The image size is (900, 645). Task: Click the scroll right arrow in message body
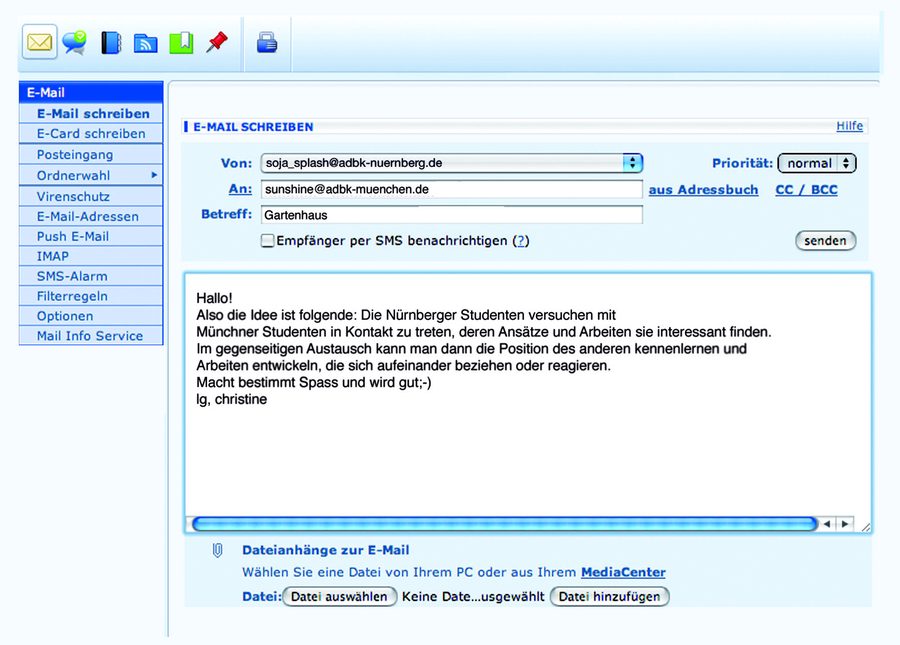[x=845, y=524]
